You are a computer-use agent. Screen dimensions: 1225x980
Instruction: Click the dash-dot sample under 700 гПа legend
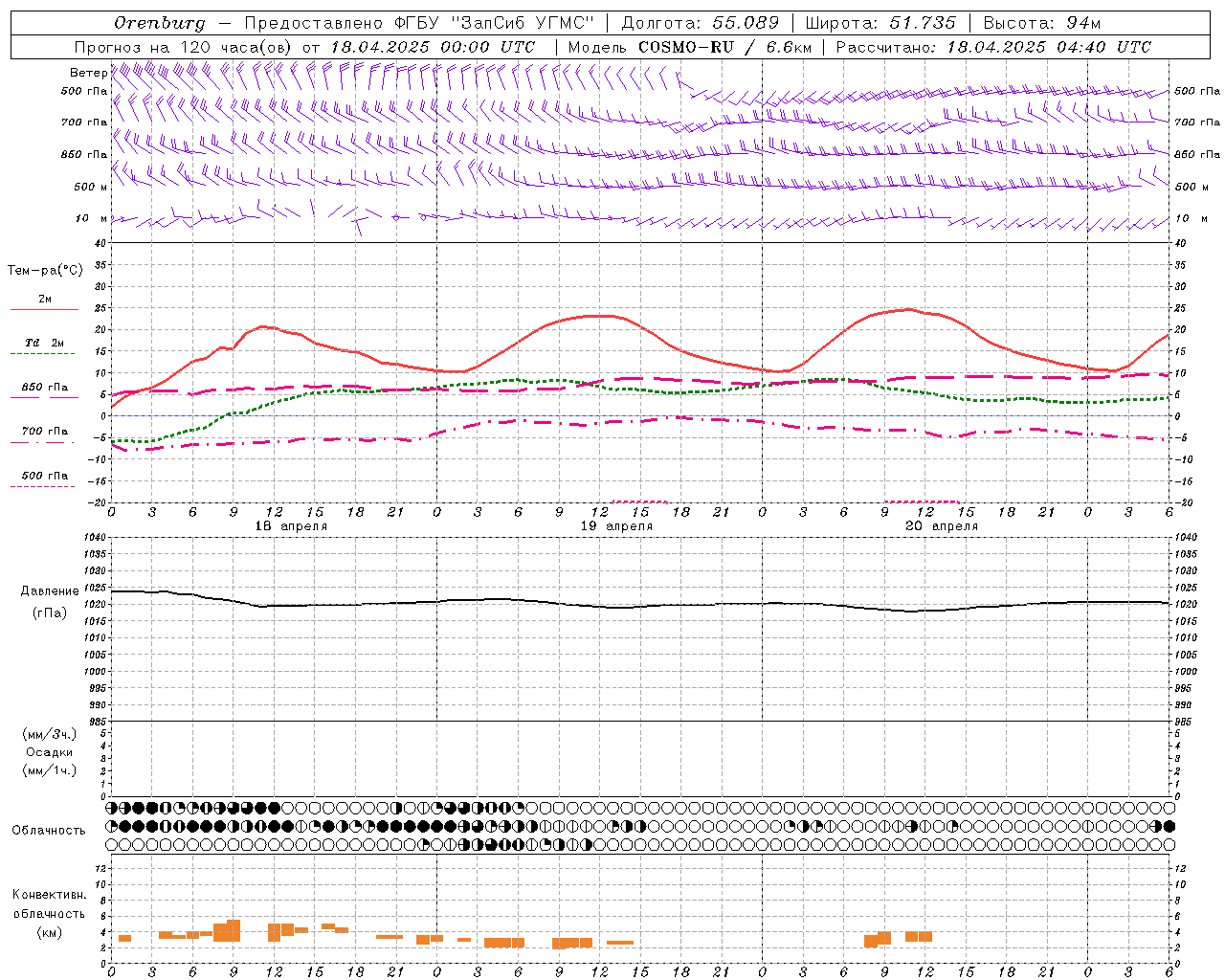pyautogui.click(x=42, y=442)
